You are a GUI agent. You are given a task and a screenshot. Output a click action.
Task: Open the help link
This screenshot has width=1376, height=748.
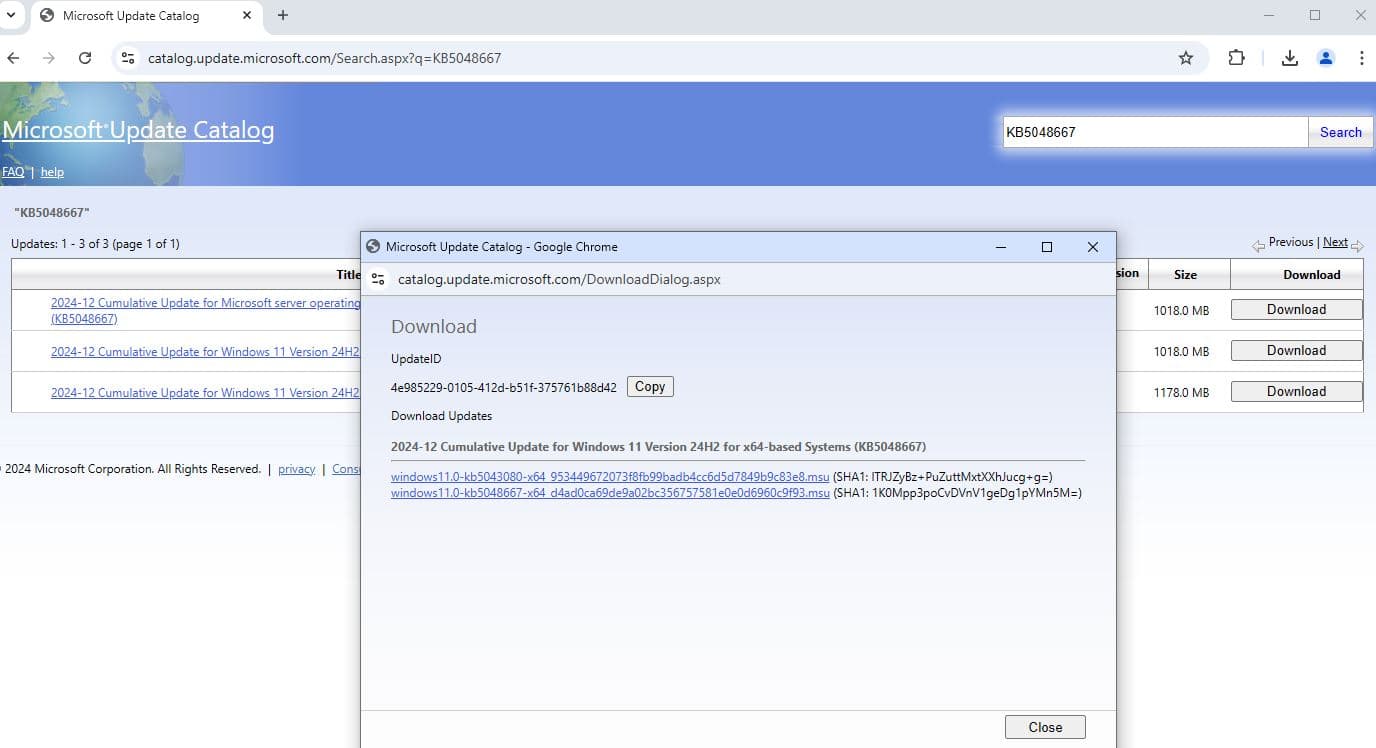click(x=52, y=172)
